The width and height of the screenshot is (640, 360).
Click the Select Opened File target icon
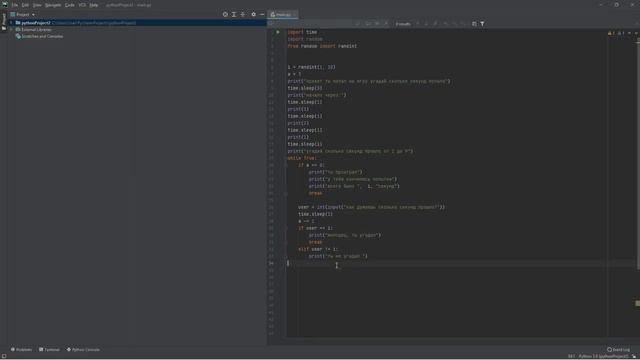225,14
